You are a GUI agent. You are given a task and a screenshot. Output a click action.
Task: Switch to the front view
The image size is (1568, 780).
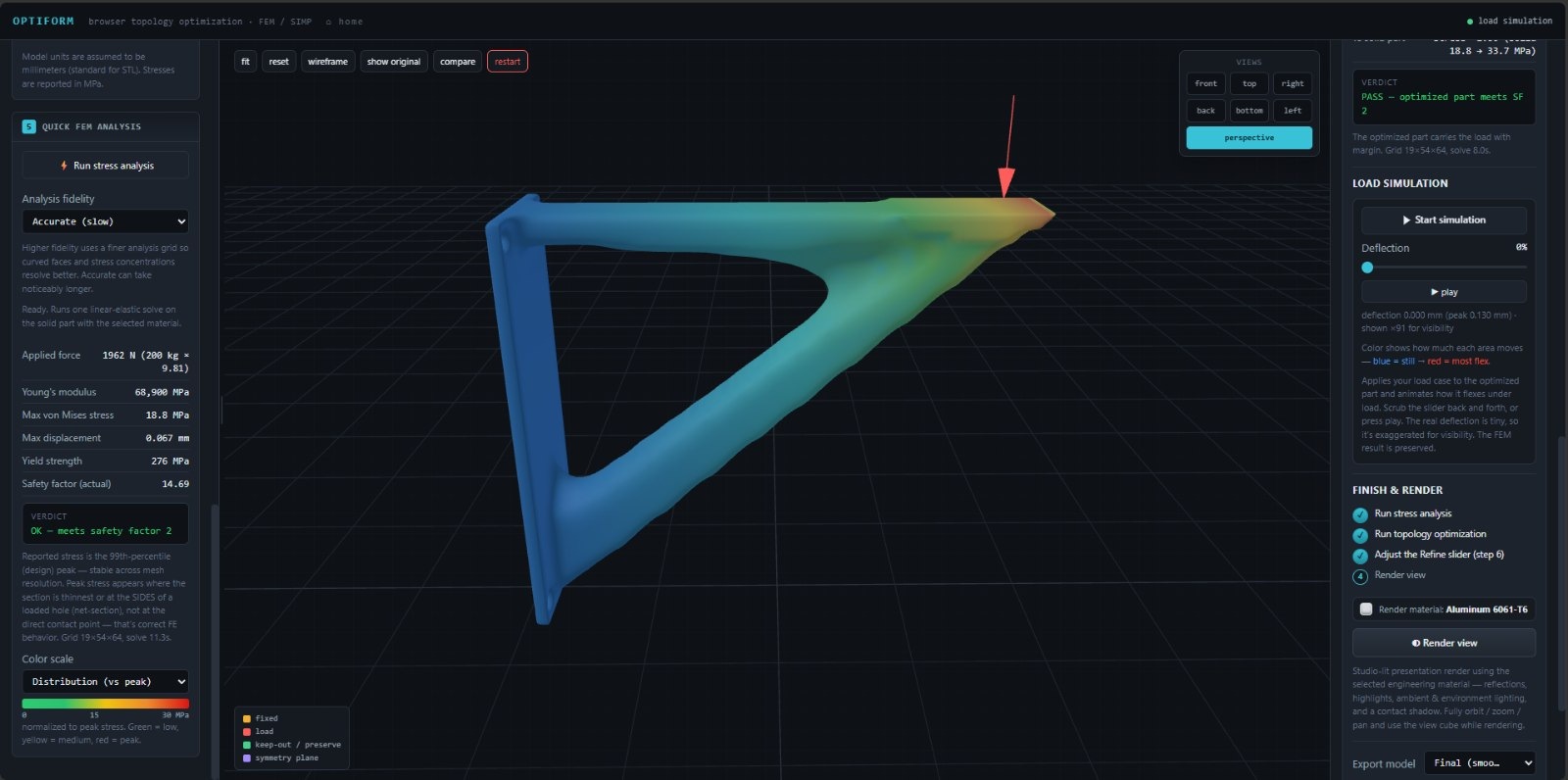(1205, 84)
